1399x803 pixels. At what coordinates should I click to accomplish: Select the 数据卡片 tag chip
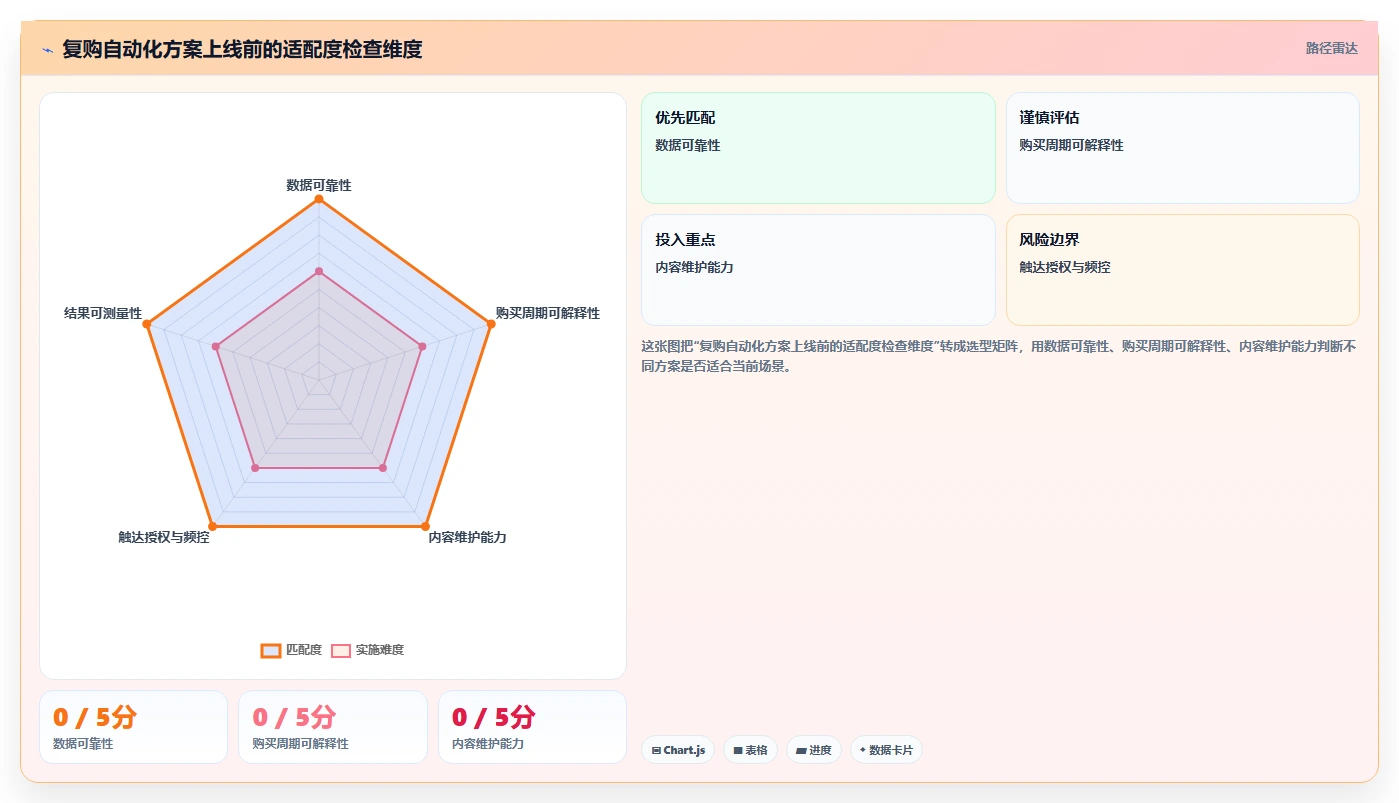pos(886,750)
